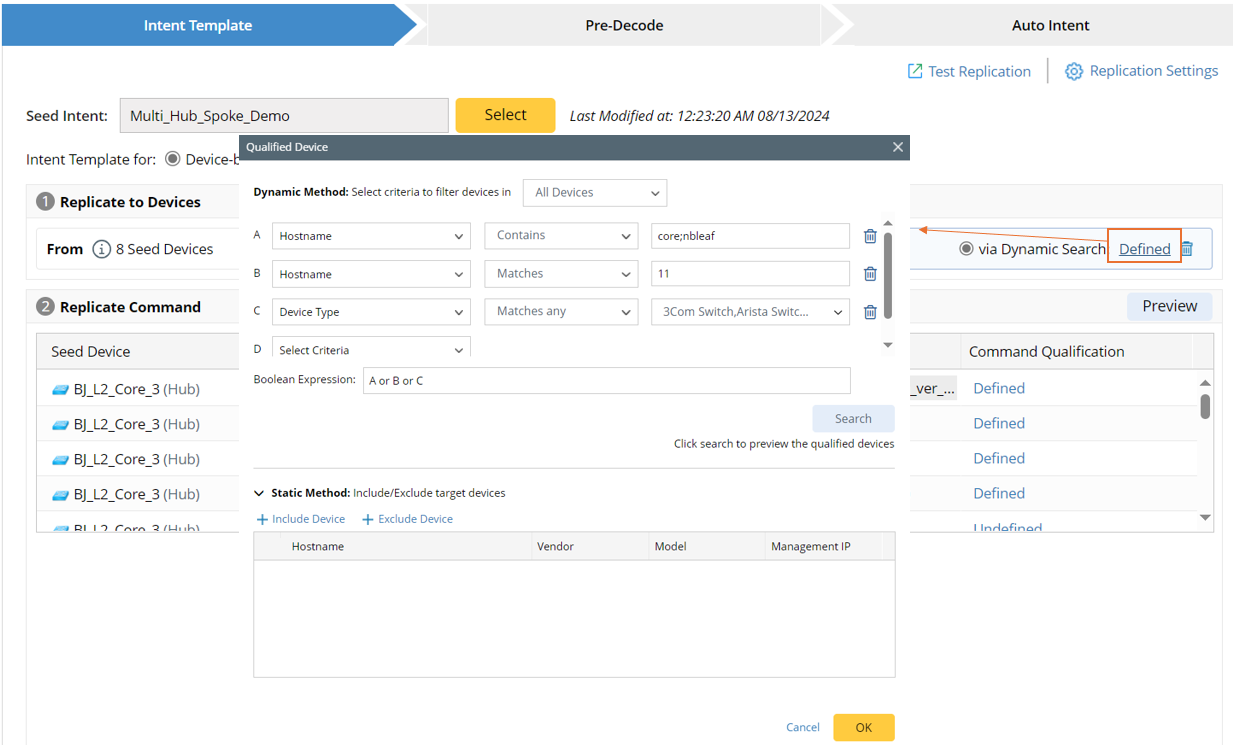The height and width of the screenshot is (745, 1233).
Task: Open the Contains operator dropdown in row A
Action: [x=560, y=236]
